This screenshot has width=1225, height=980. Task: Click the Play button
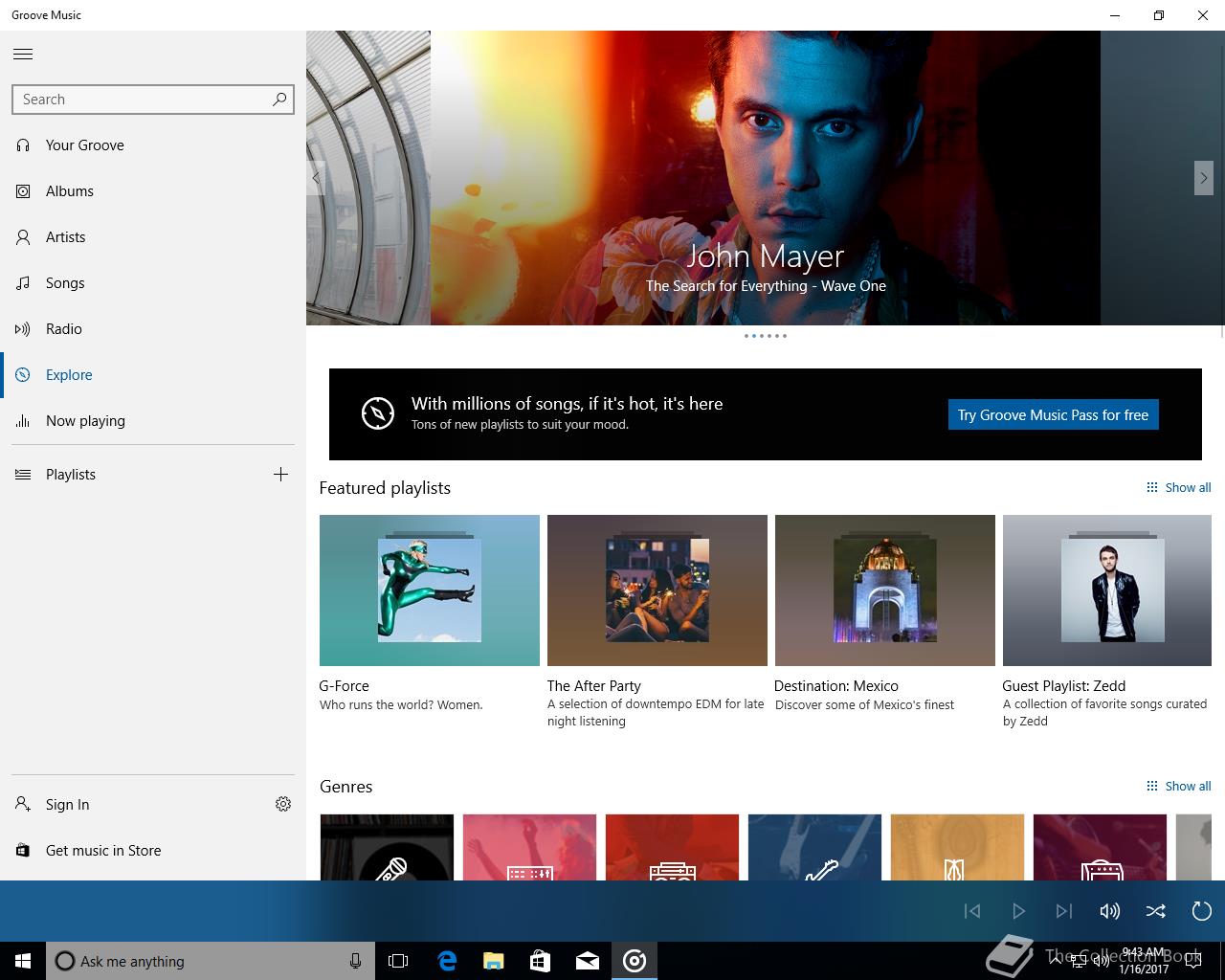pyautogui.click(x=1018, y=911)
